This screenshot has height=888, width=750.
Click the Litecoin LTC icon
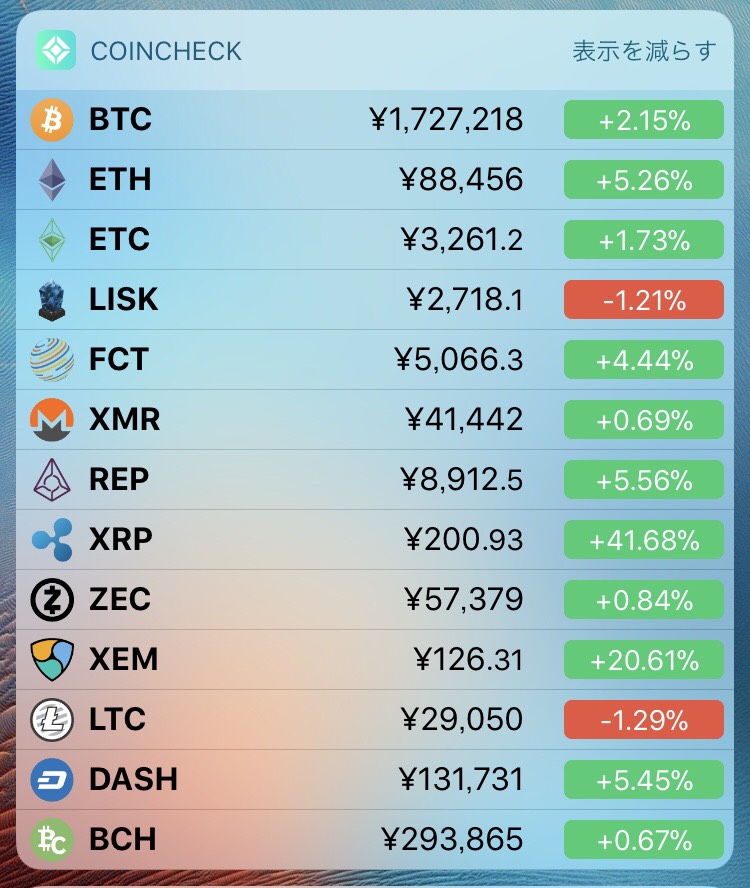pyautogui.click(x=52, y=720)
